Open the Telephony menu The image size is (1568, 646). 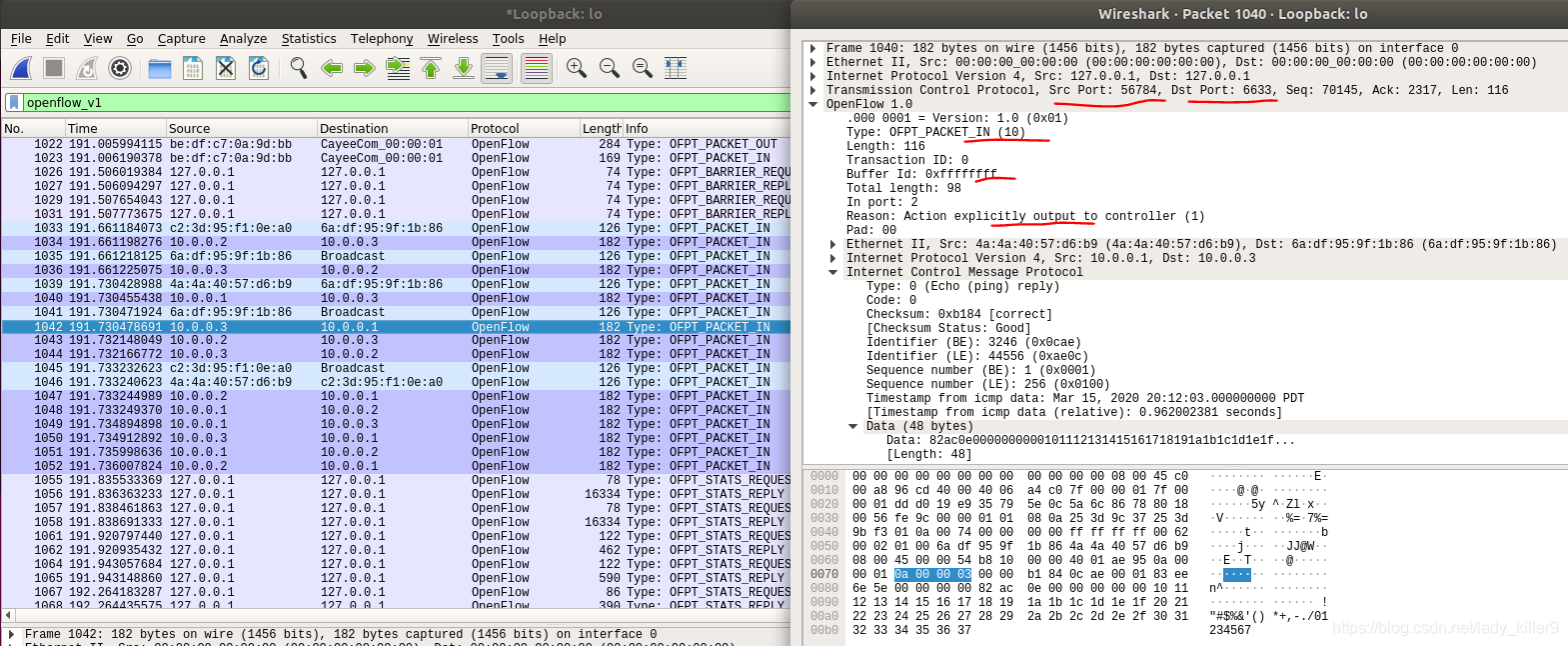pos(382,39)
